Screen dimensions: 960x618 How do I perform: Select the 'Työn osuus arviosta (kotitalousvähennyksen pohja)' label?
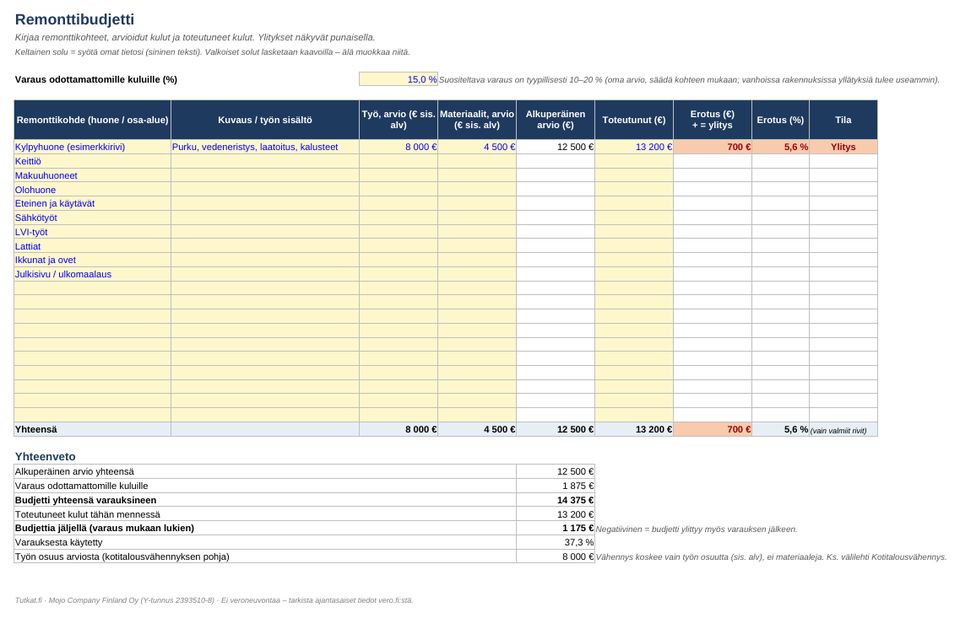coord(265,556)
